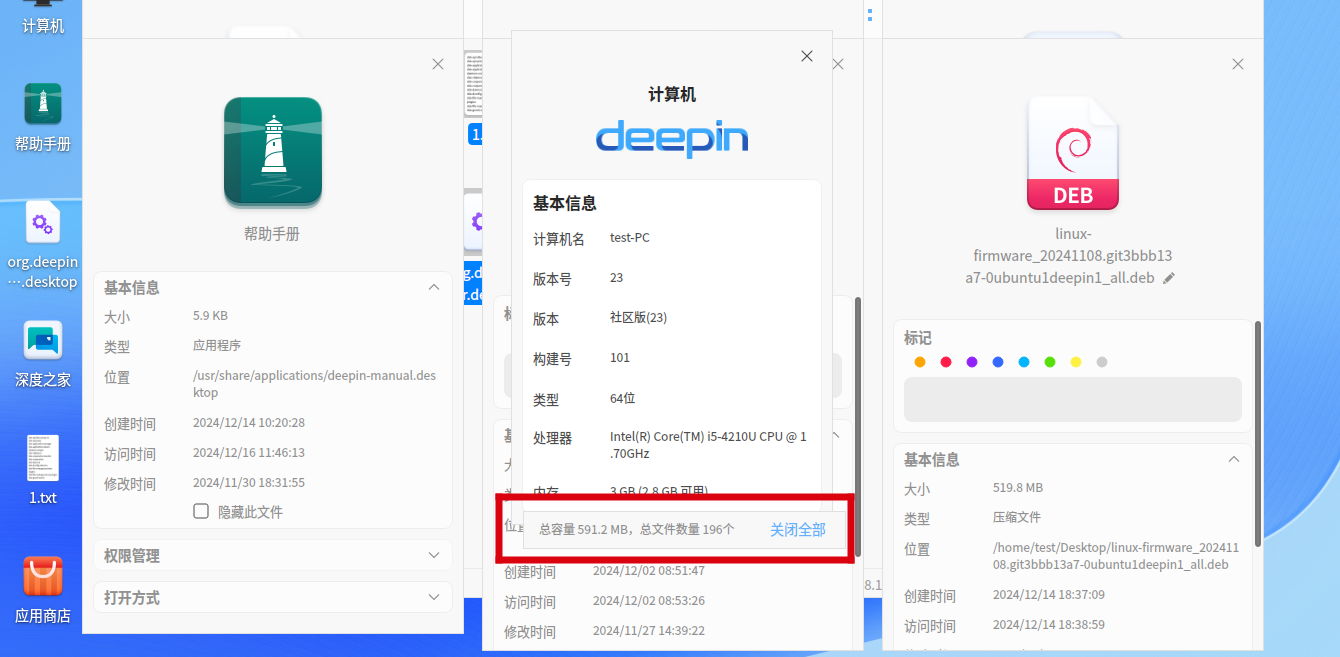Expand the 打开方式 section

pyautogui.click(x=272, y=597)
